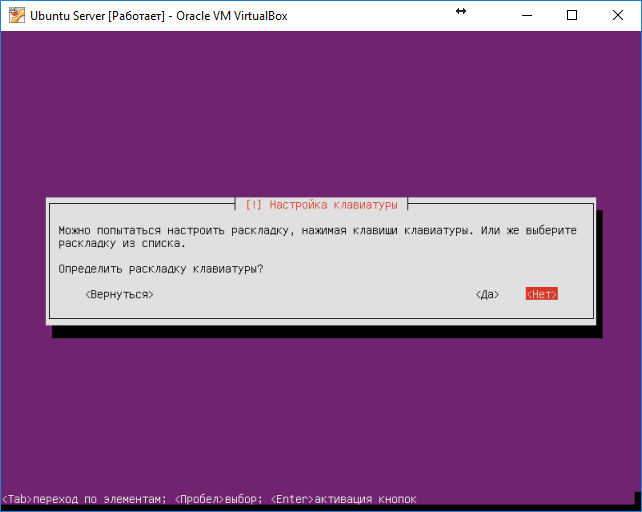The height and width of the screenshot is (512, 642).
Task: Click the hint "<Enter>активация кнопок"
Action: (344, 499)
